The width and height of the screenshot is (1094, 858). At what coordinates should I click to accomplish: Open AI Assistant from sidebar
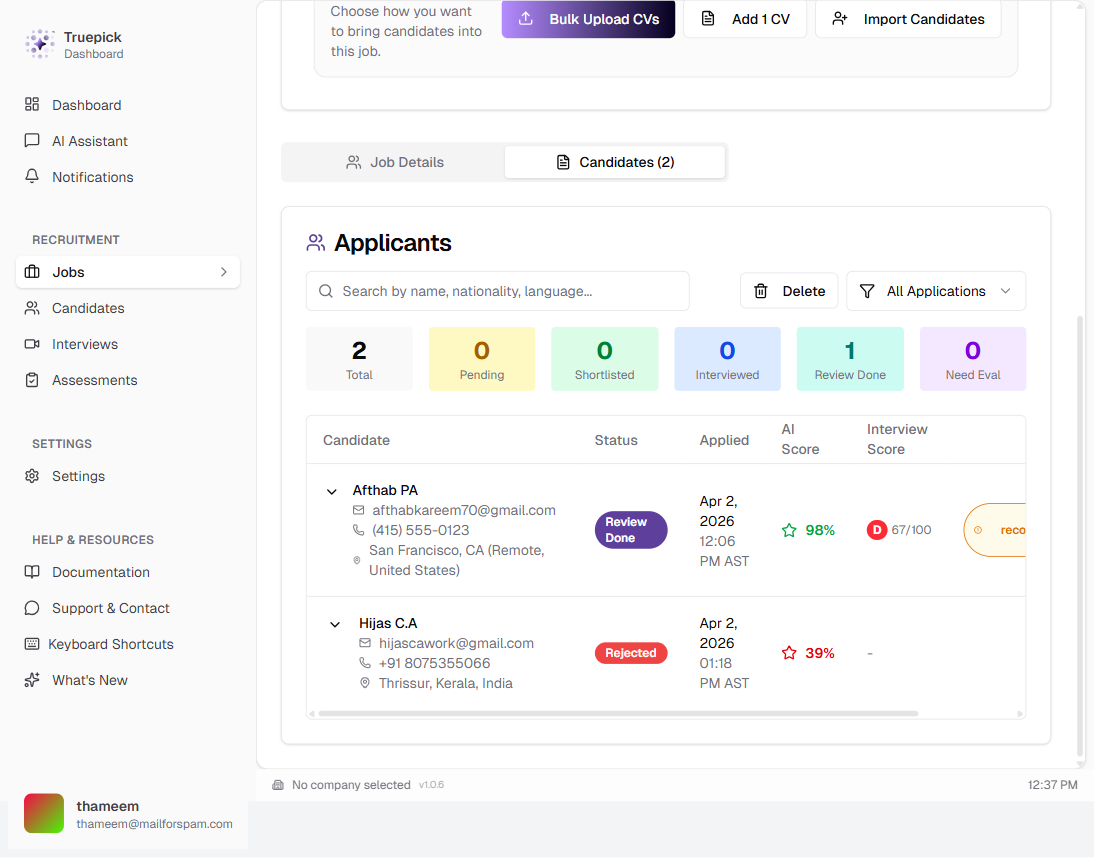tap(89, 141)
